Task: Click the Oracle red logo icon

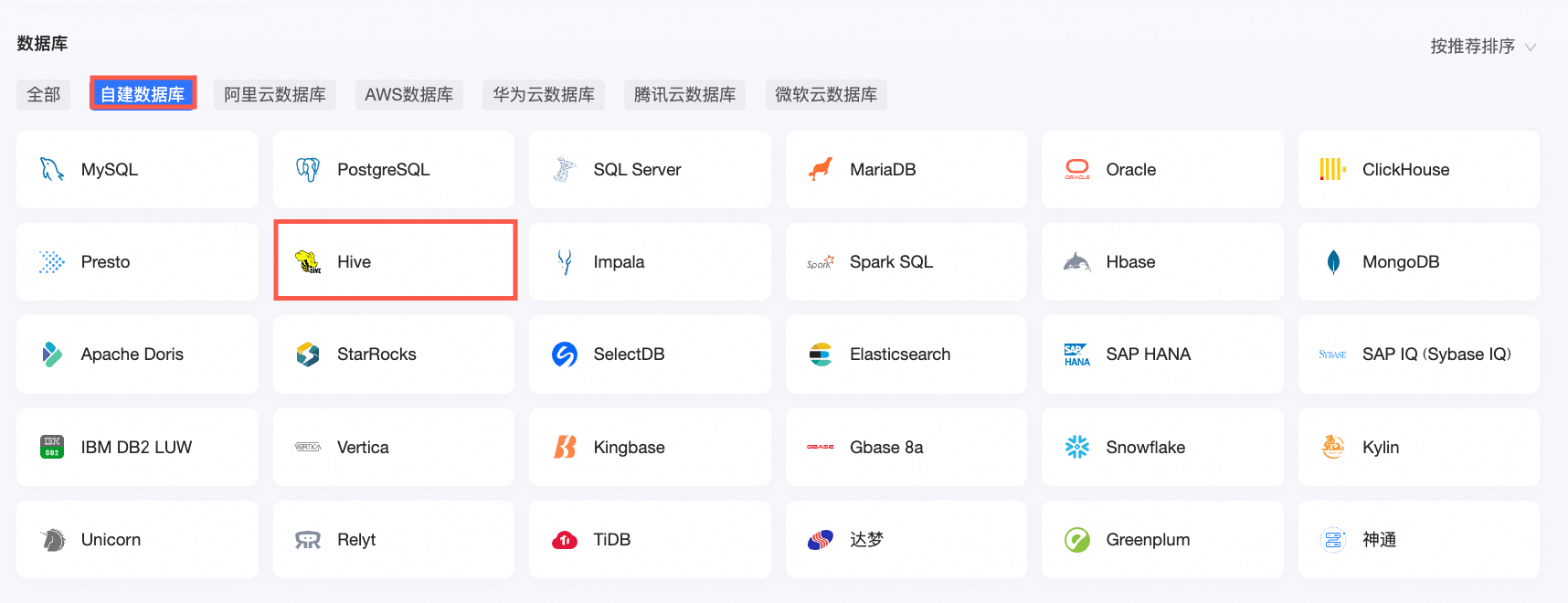Action: [x=1077, y=169]
